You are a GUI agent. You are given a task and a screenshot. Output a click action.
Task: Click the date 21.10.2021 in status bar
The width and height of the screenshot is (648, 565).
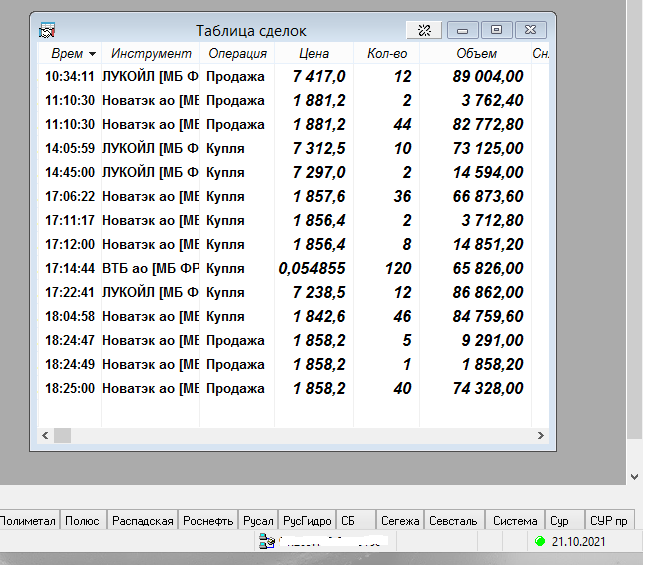(578, 541)
